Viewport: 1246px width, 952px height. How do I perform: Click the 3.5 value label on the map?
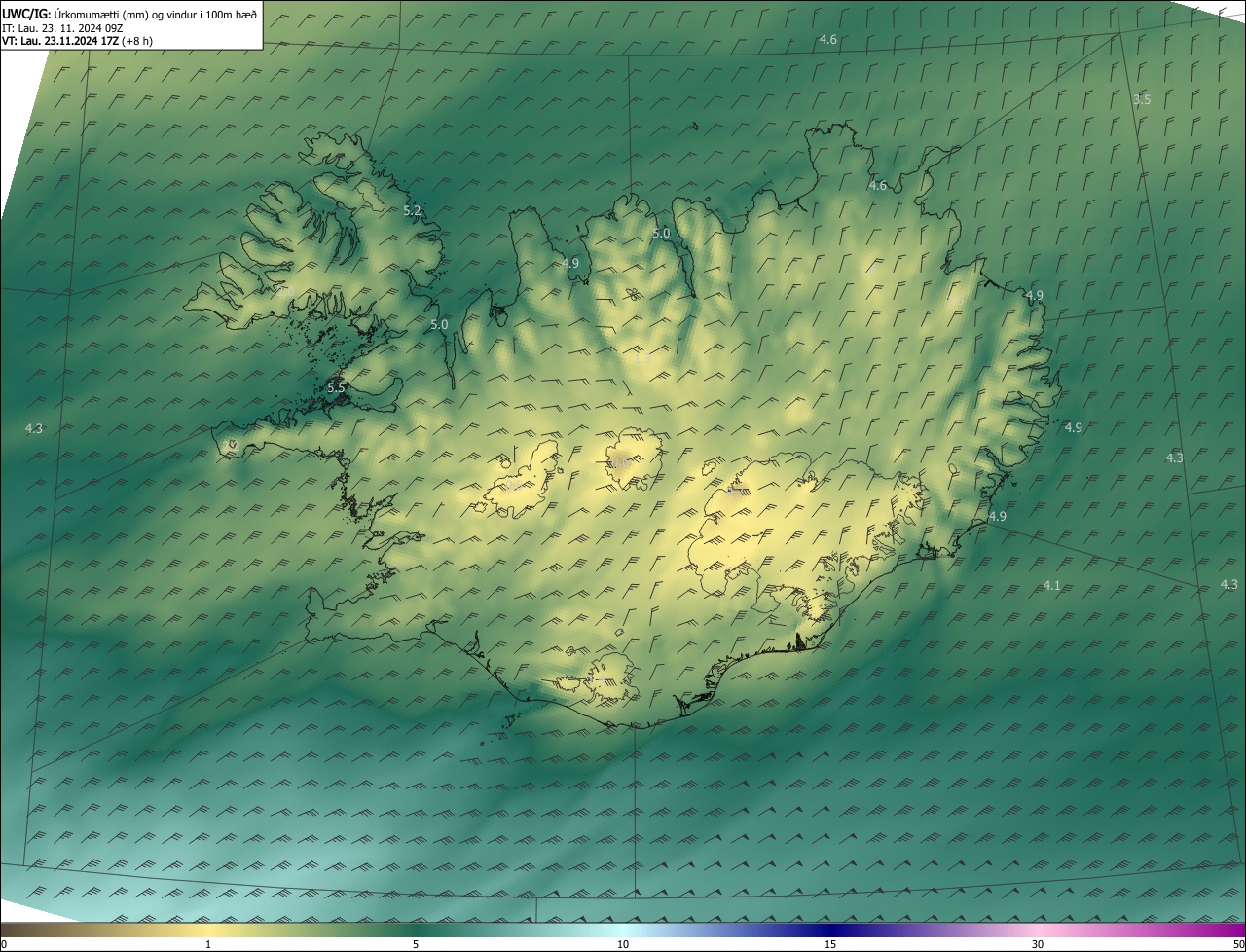click(1142, 100)
